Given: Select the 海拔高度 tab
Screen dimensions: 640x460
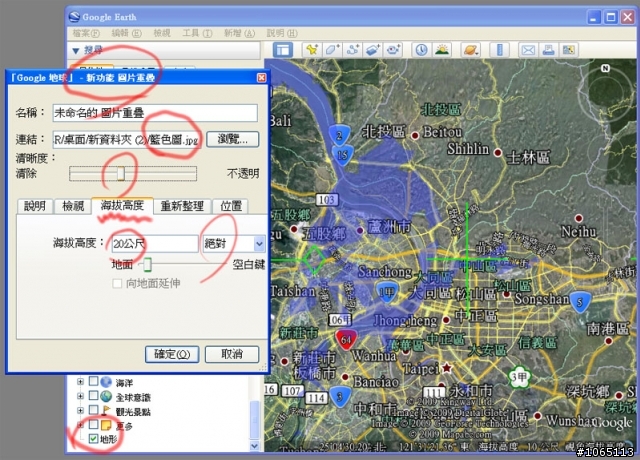Looking at the screenshot, I should pyautogui.click(x=122, y=205).
